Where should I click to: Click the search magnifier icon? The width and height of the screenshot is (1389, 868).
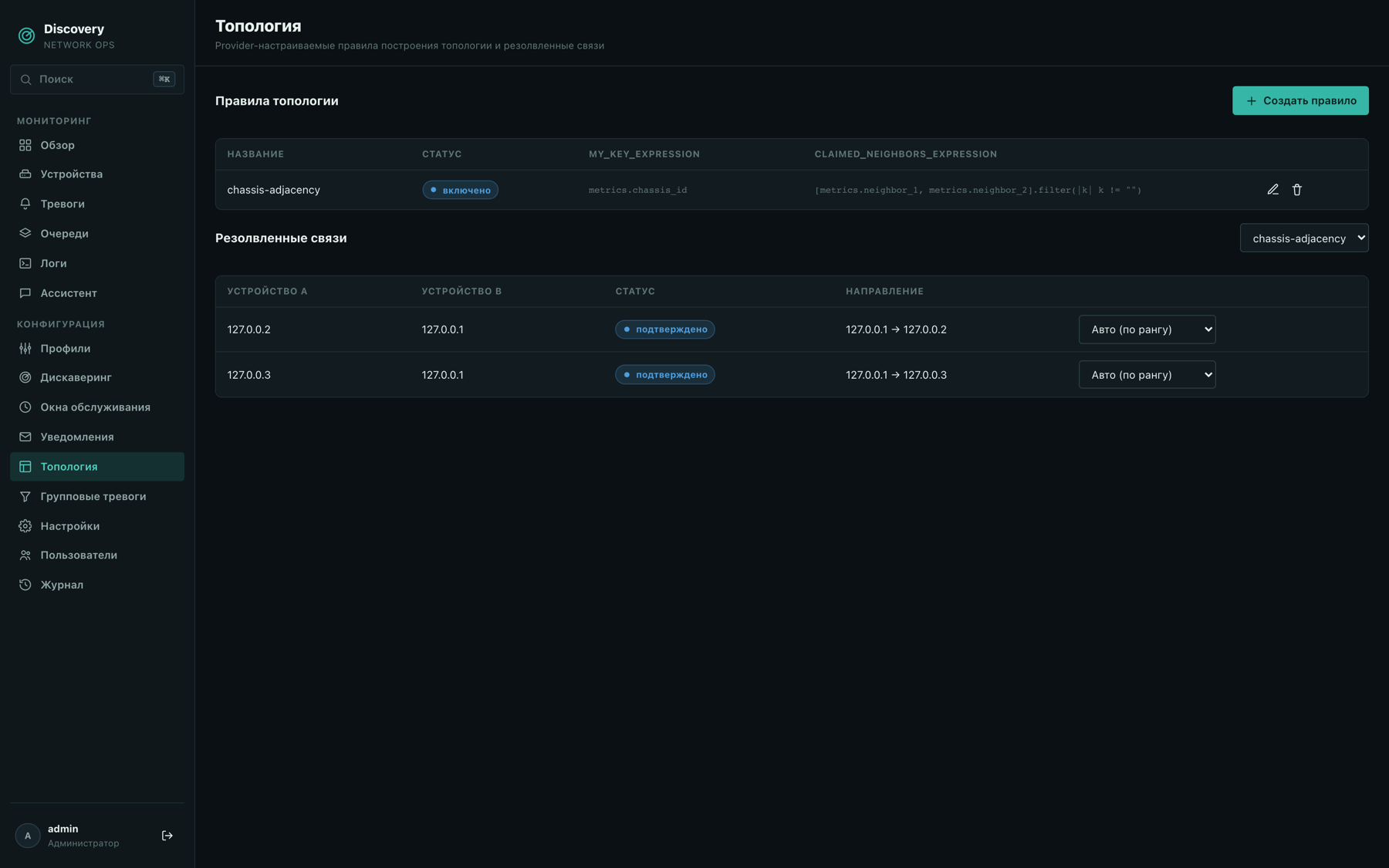click(25, 79)
